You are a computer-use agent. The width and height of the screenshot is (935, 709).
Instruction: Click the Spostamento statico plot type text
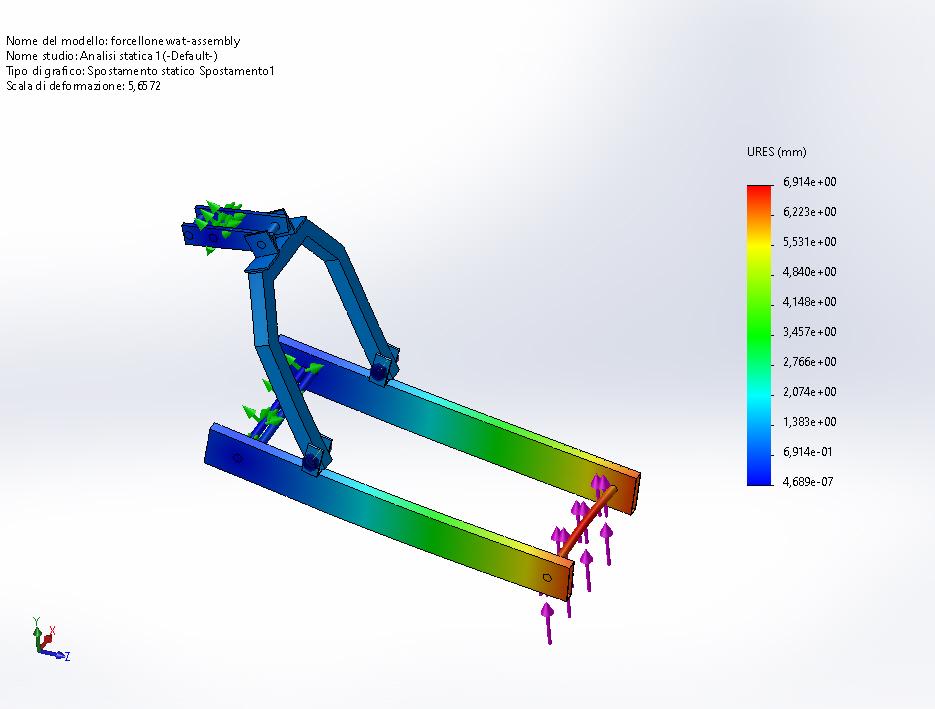[x=140, y=71]
